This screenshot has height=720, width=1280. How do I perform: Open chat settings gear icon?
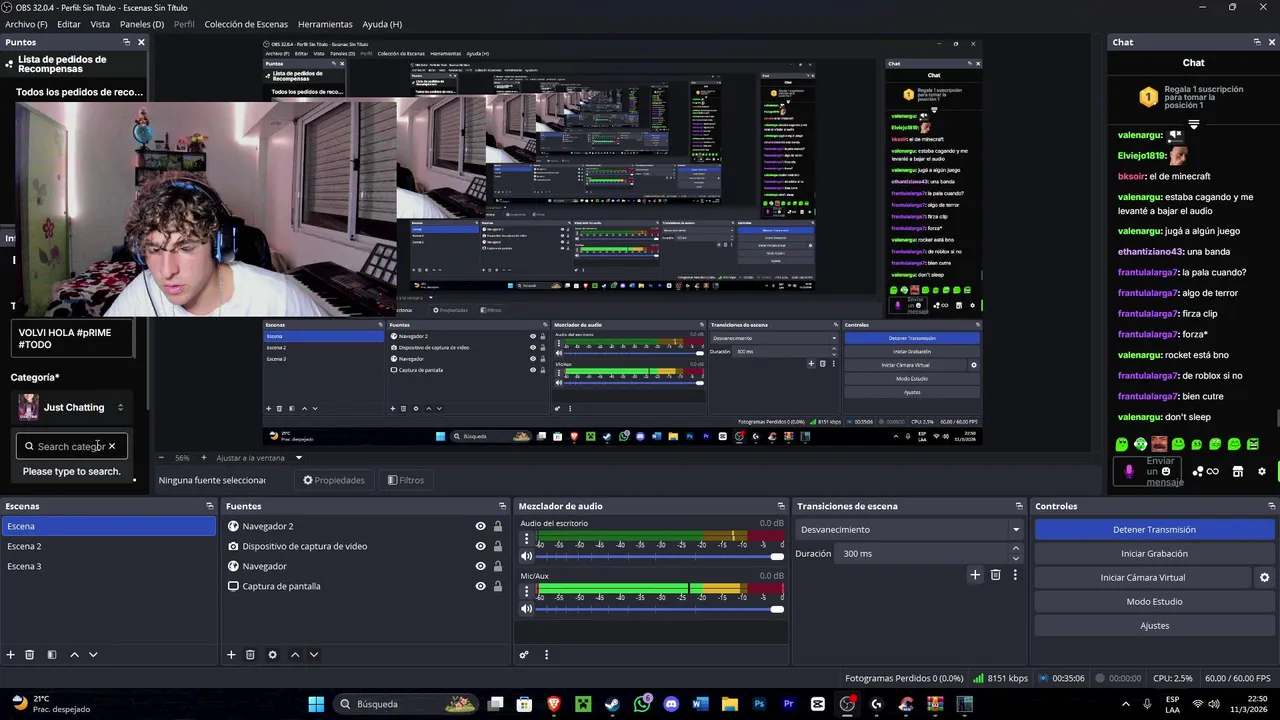click(1262, 472)
